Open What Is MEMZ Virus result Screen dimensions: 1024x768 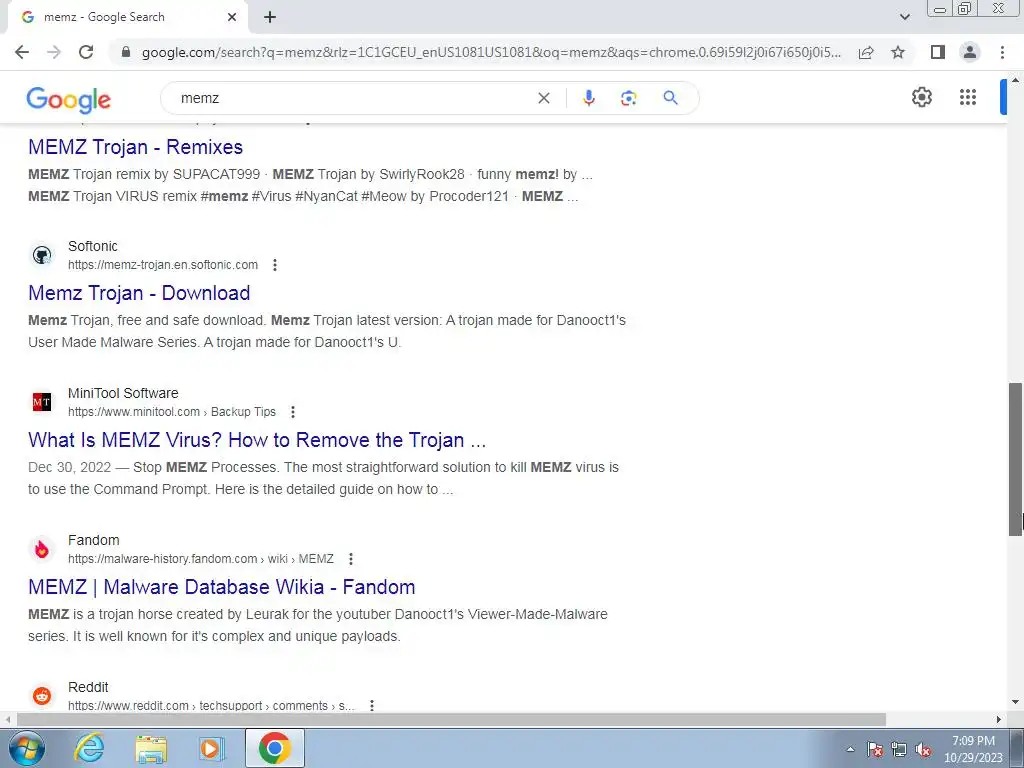(257, 440)
